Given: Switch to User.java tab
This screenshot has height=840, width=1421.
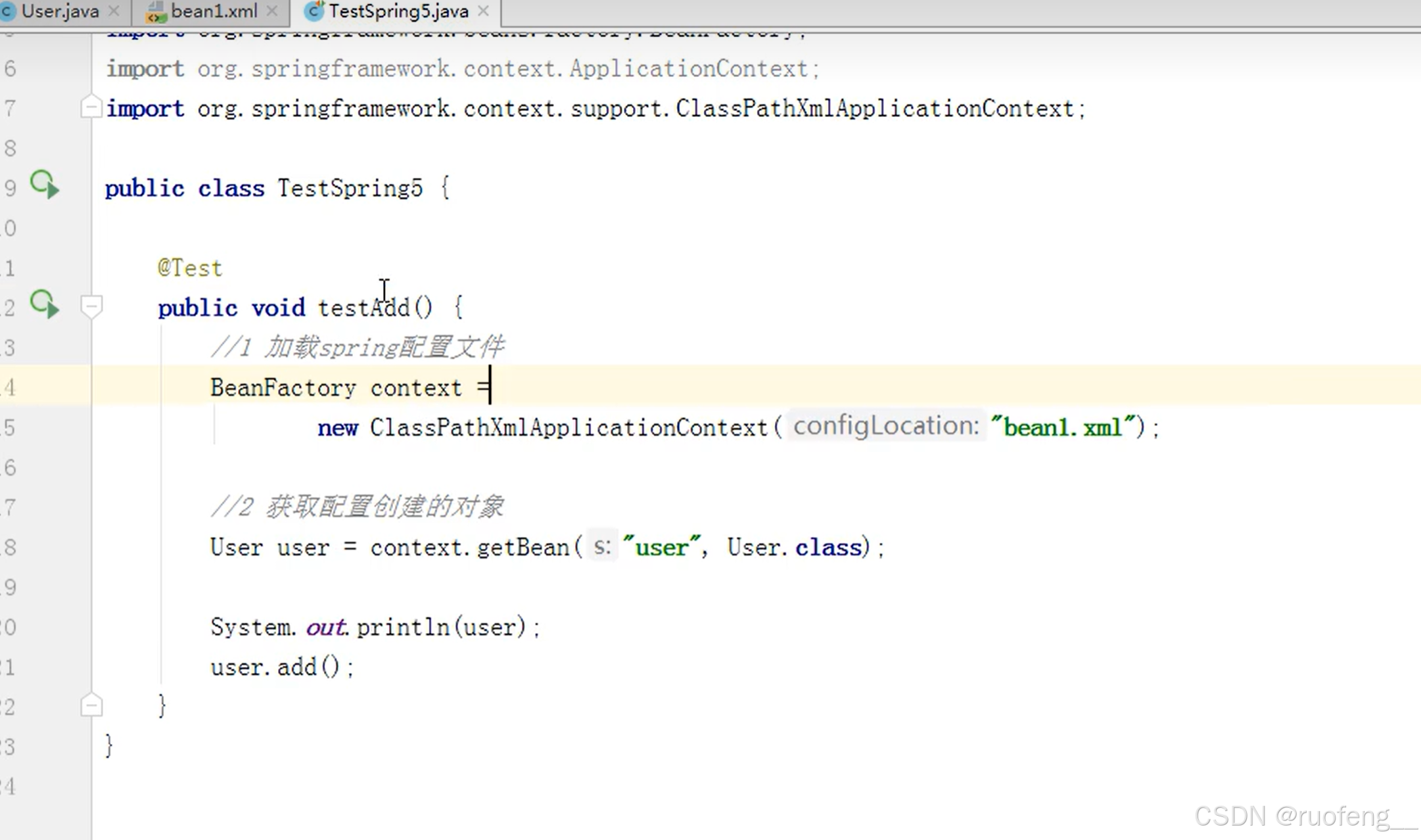Looking at the screenshot, I should coord(60,11).
